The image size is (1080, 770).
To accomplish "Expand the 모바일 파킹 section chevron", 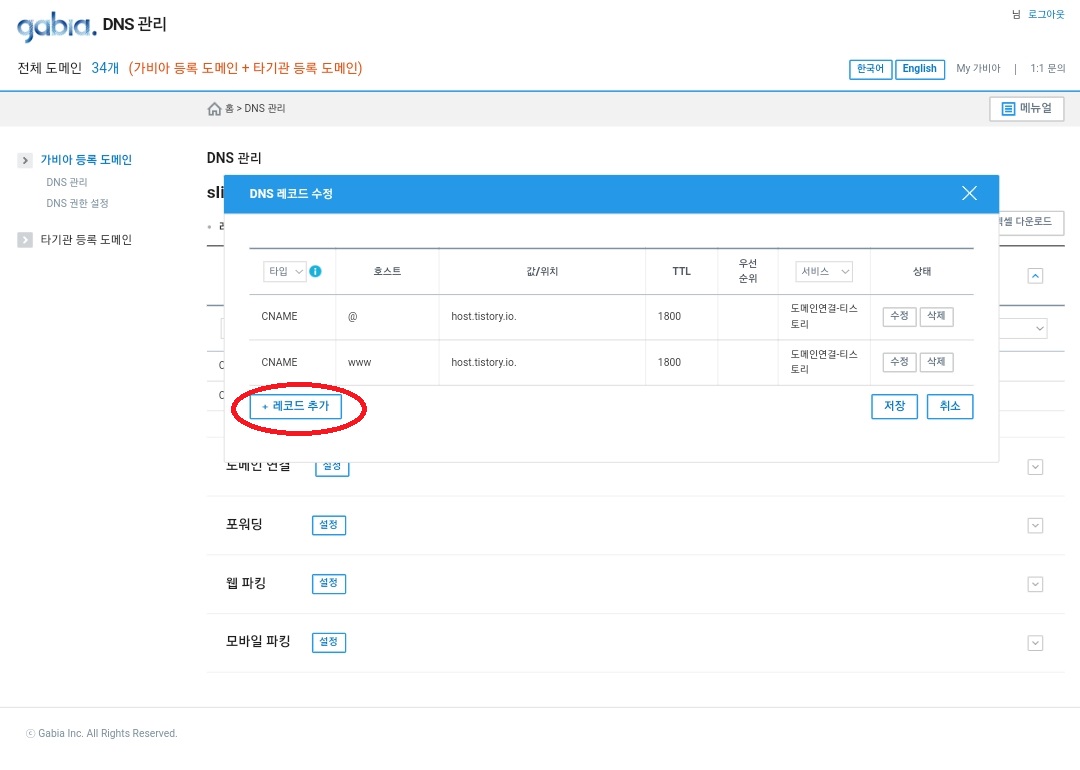I will point(1035,643).
